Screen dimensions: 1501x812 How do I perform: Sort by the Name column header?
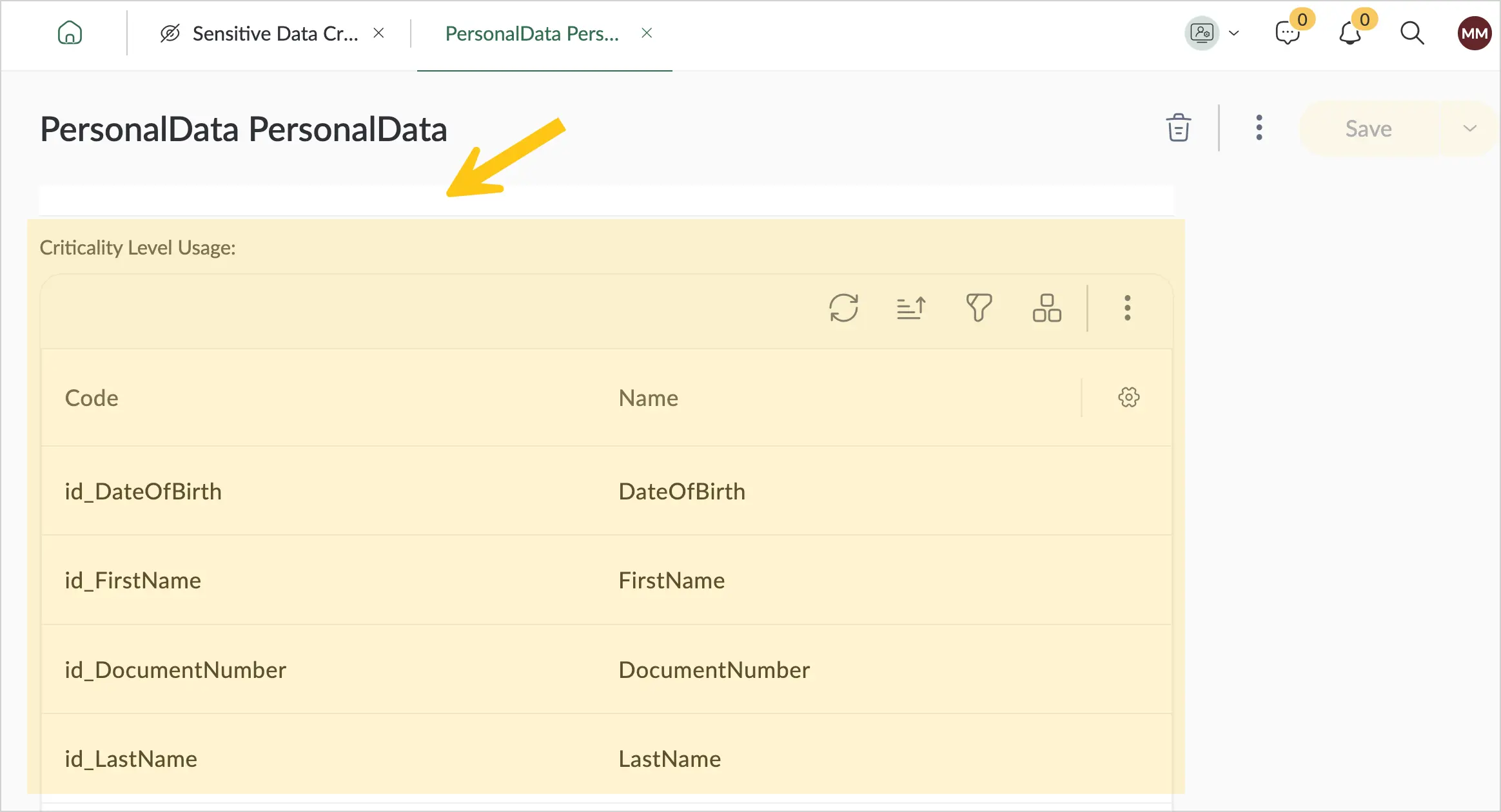(648, 398)
